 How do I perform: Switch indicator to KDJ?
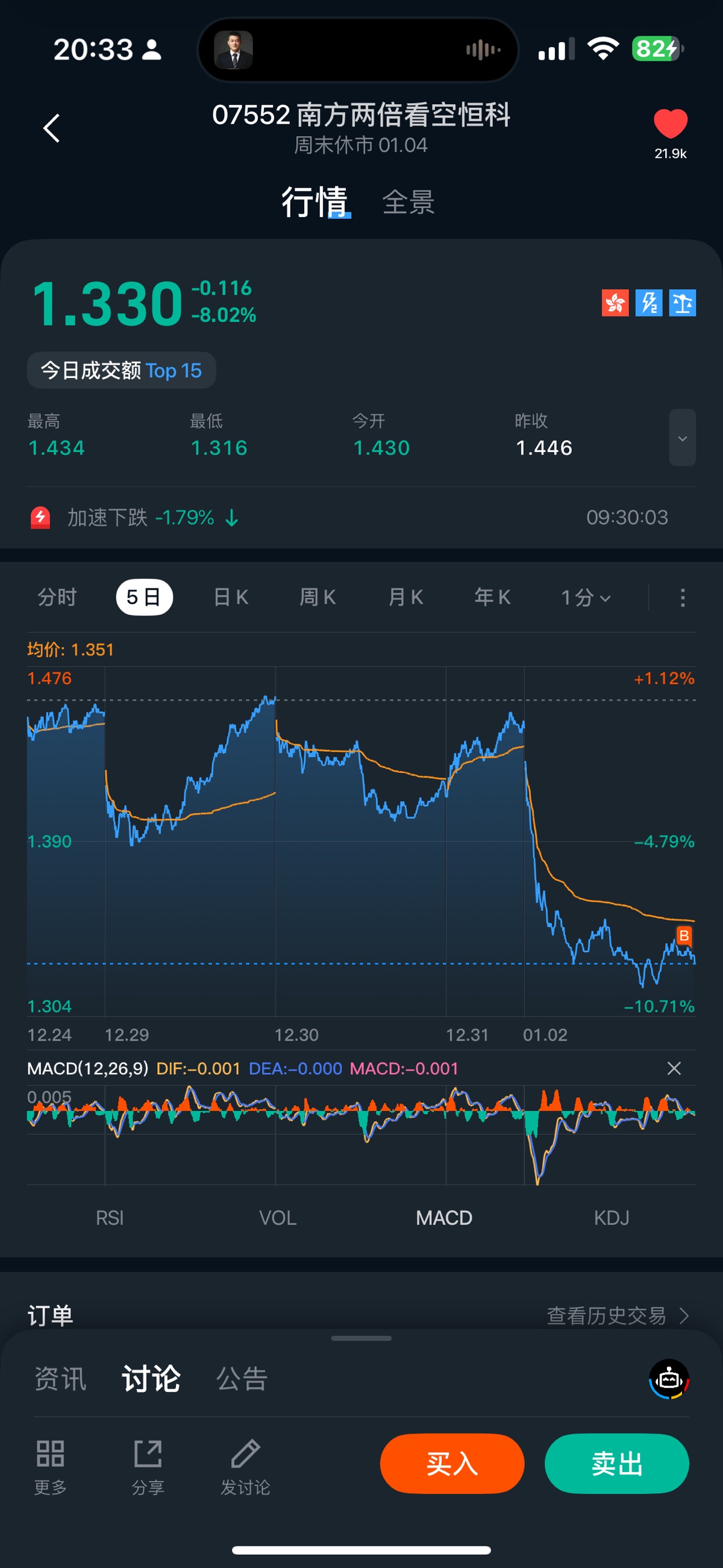point(611,1217)
